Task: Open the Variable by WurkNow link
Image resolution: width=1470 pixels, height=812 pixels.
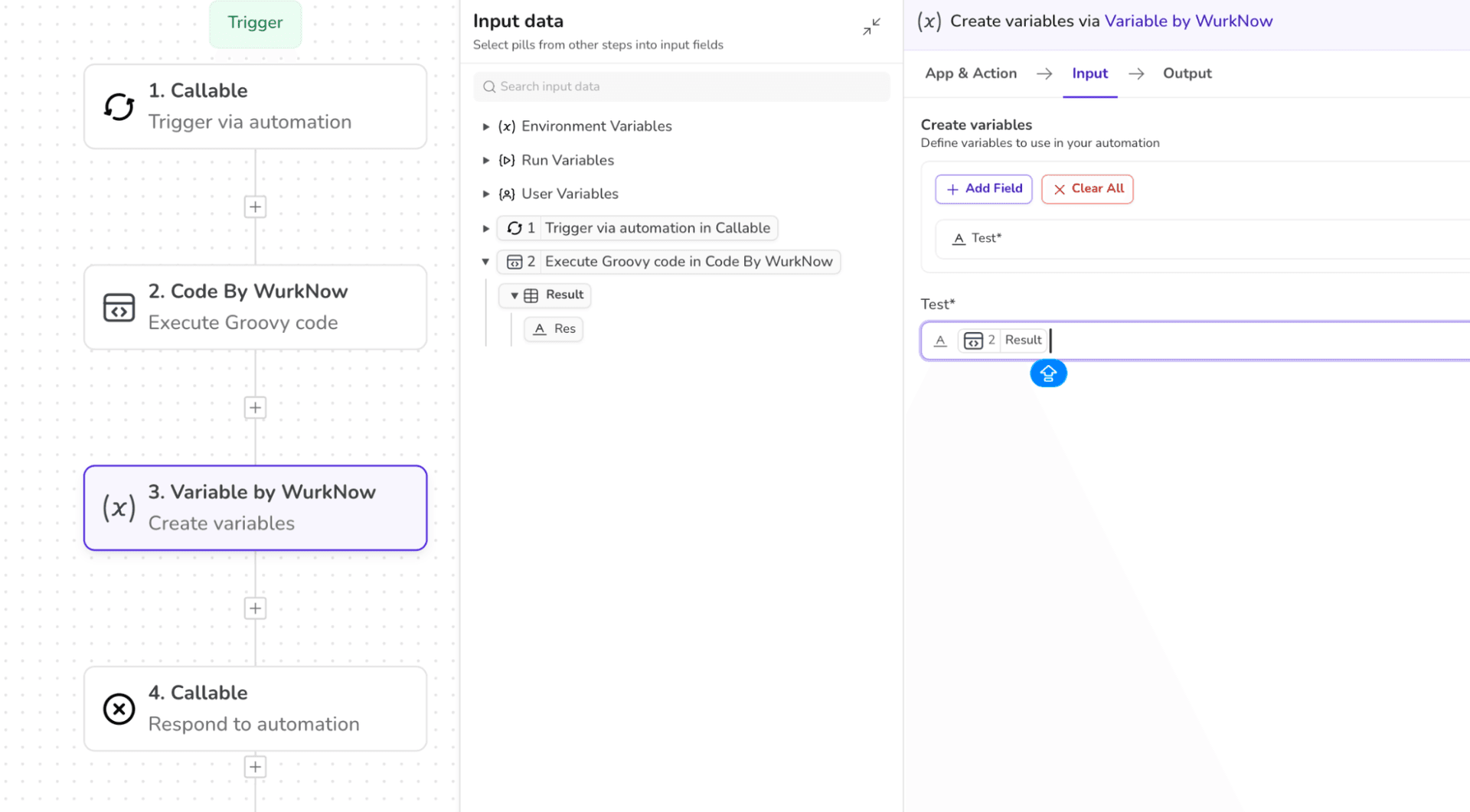Action: (1188, 21)
